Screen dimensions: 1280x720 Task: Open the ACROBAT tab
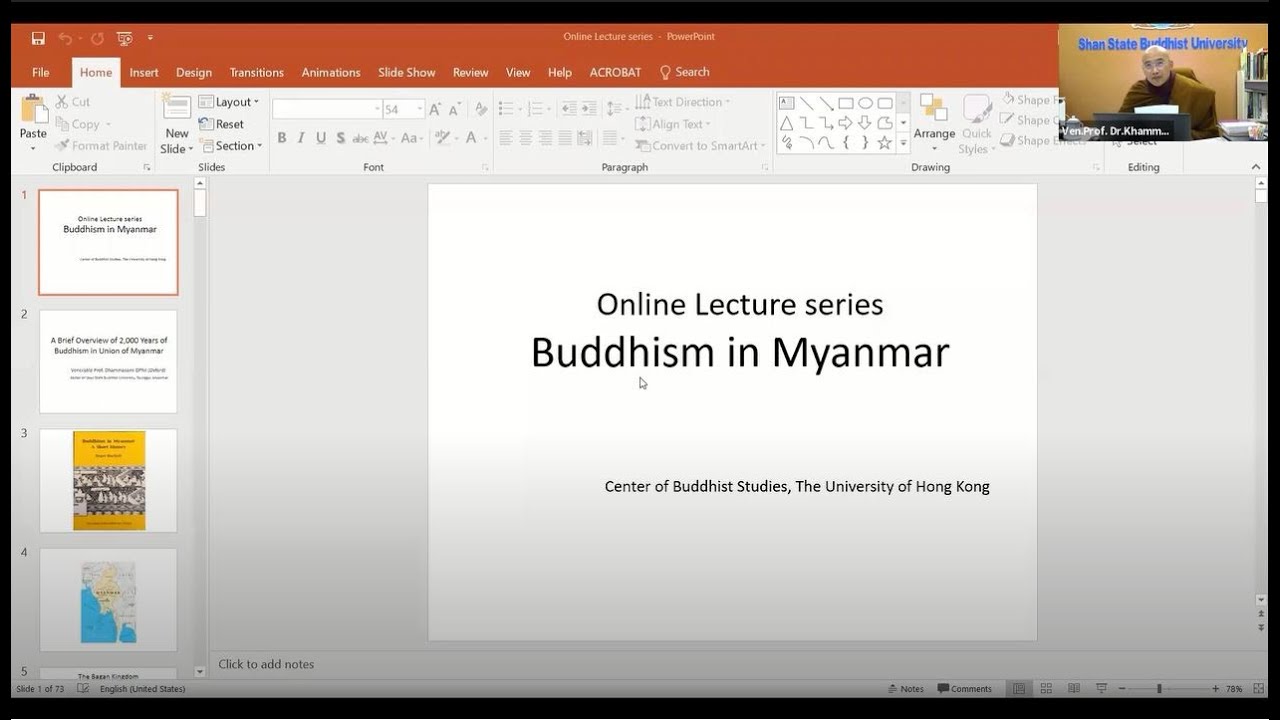[x=615, y=72]
